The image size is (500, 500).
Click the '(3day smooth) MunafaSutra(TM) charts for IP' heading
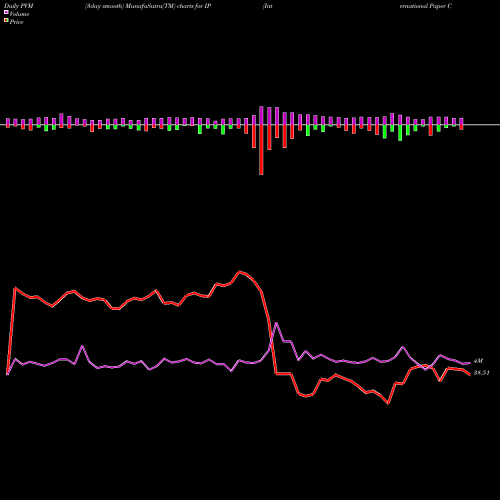pyautogui.click(x=148, y=6)
